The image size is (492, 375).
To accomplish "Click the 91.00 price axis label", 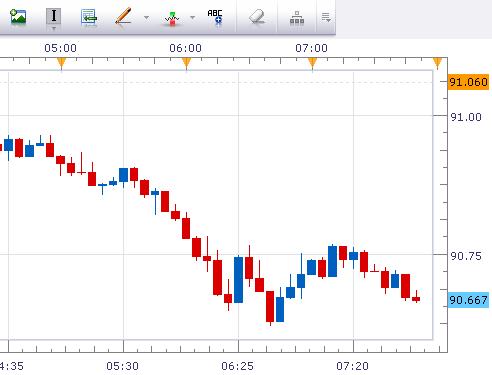I will (466, 117).
